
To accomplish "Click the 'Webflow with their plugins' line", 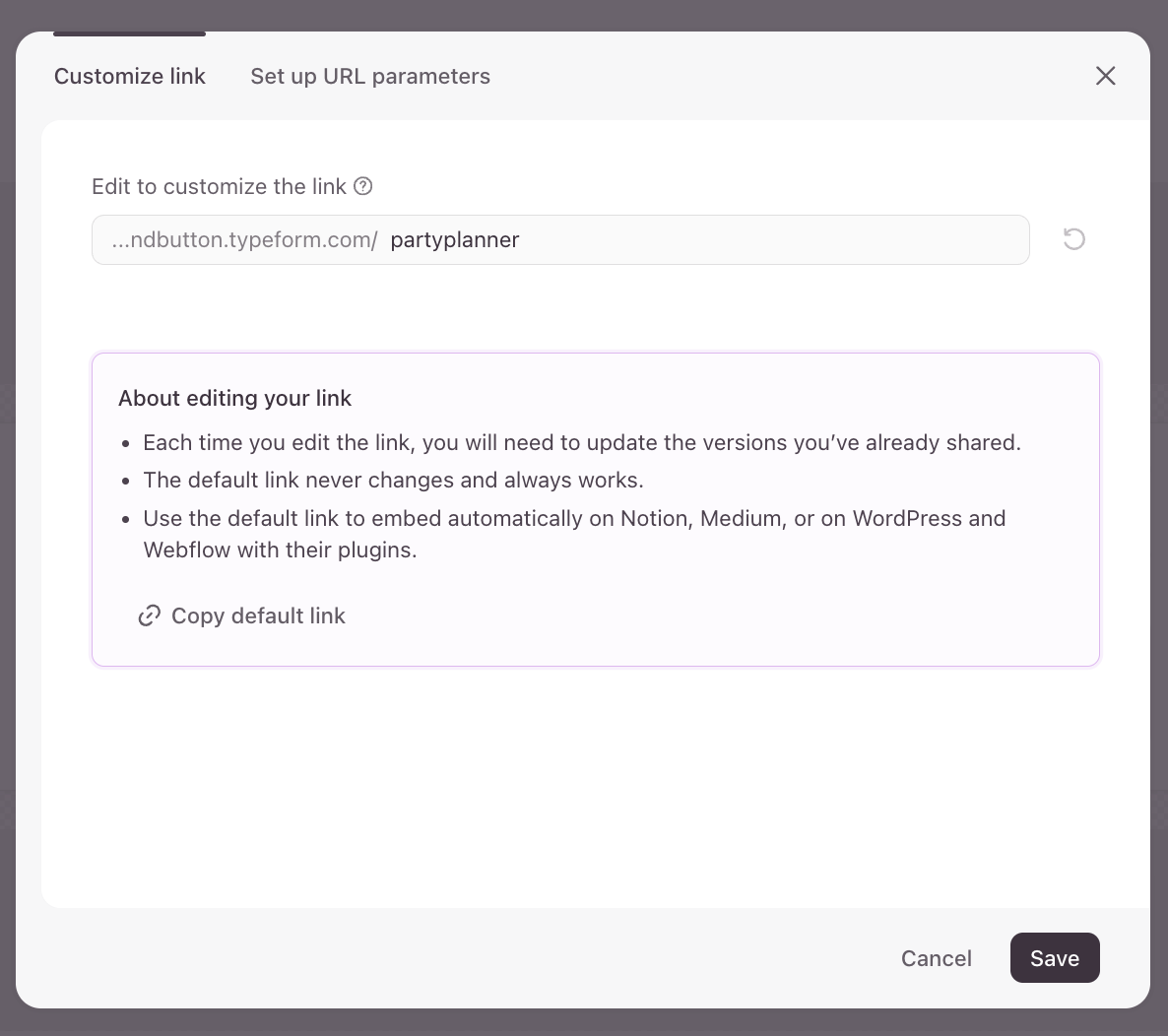I will (x=280, y=550).
